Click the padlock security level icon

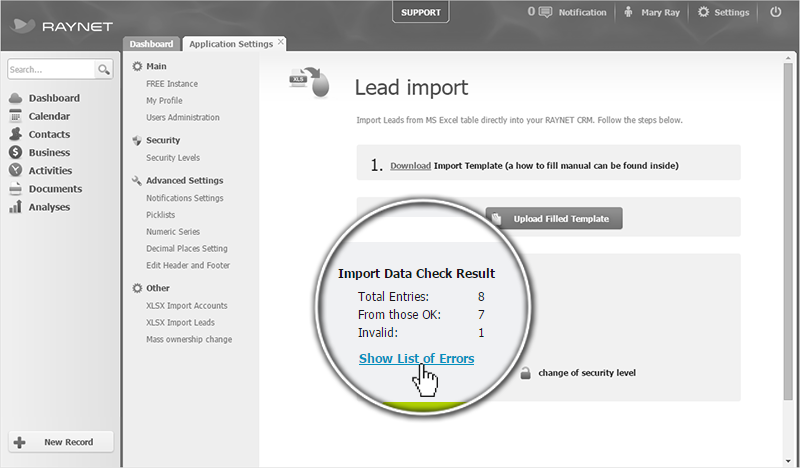click(526, 373)
